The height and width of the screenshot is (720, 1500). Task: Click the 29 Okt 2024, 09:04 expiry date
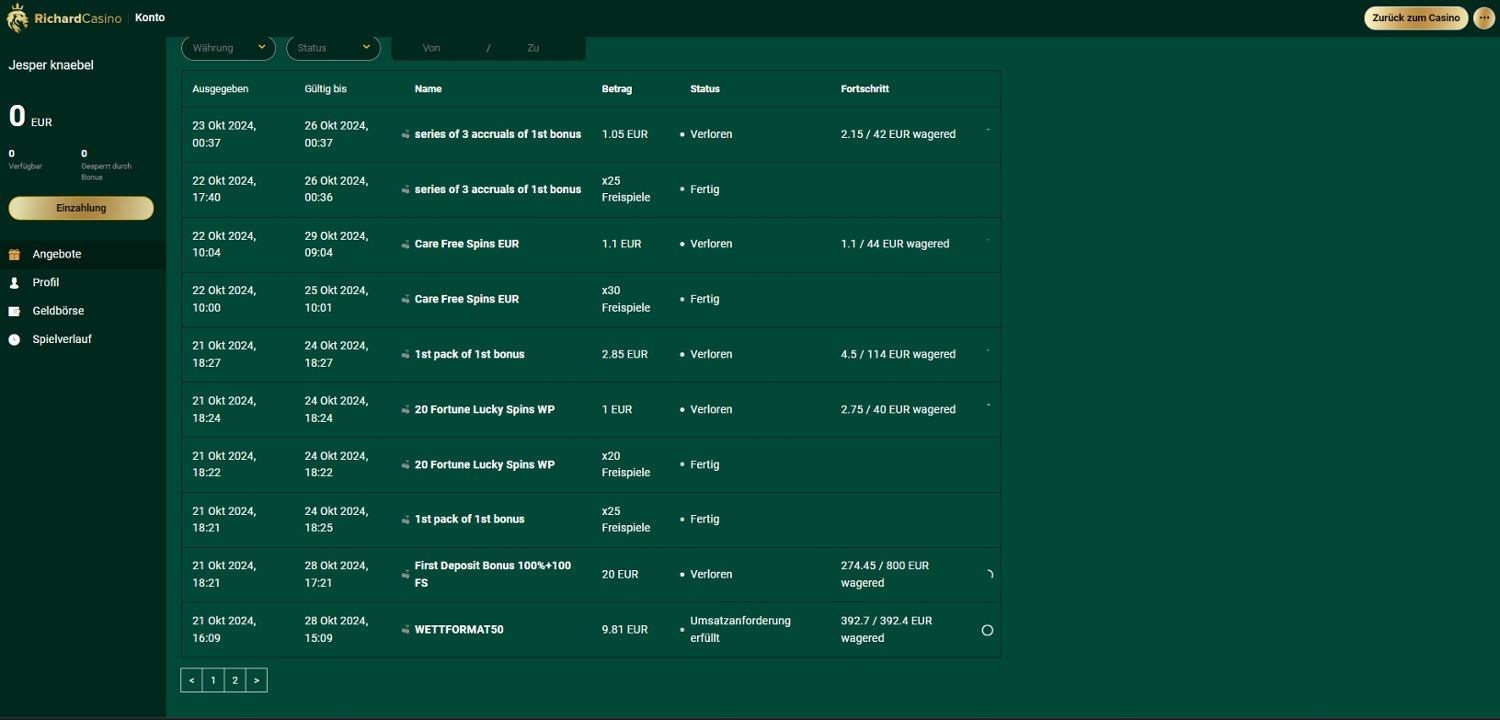[336, 244]
